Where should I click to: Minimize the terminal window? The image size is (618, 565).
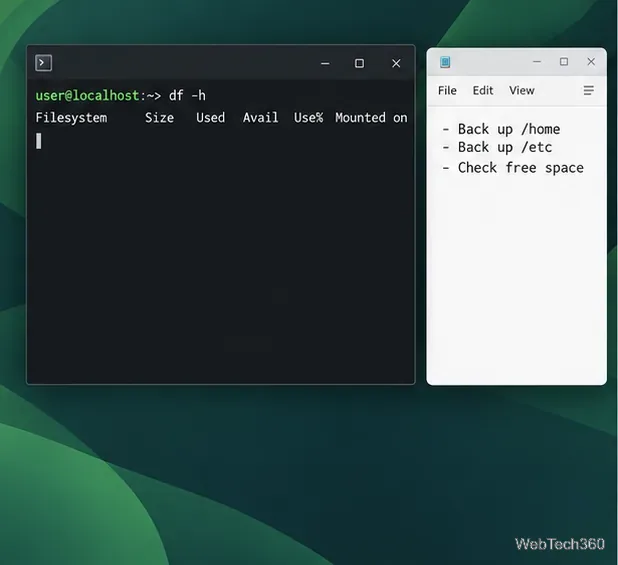[x=325, y=63]
